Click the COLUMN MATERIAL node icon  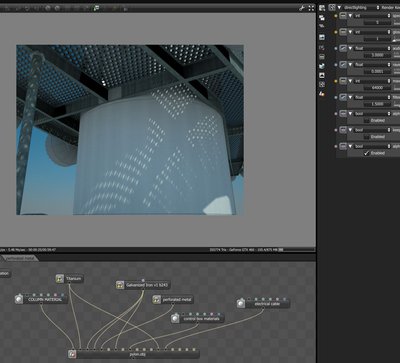pyautogui.click(x=19, y=299)
